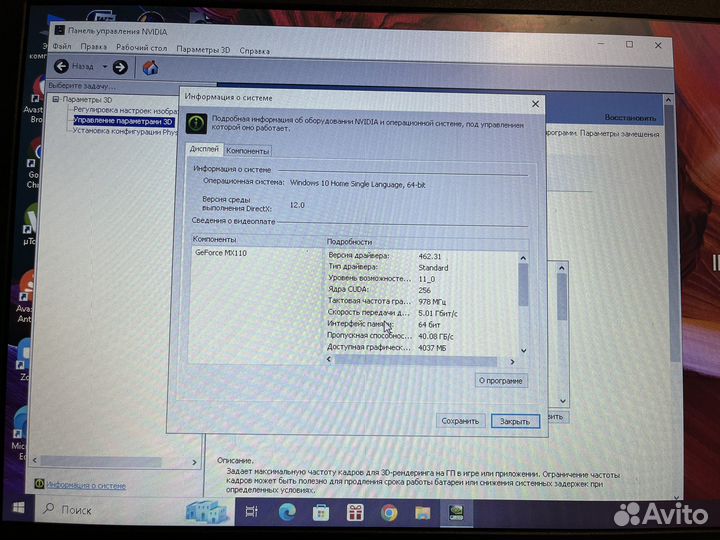Screen dimensions: 720x540
Task: Click the Закрыть button
Action: pyautogui.click(x=515, y=421)
